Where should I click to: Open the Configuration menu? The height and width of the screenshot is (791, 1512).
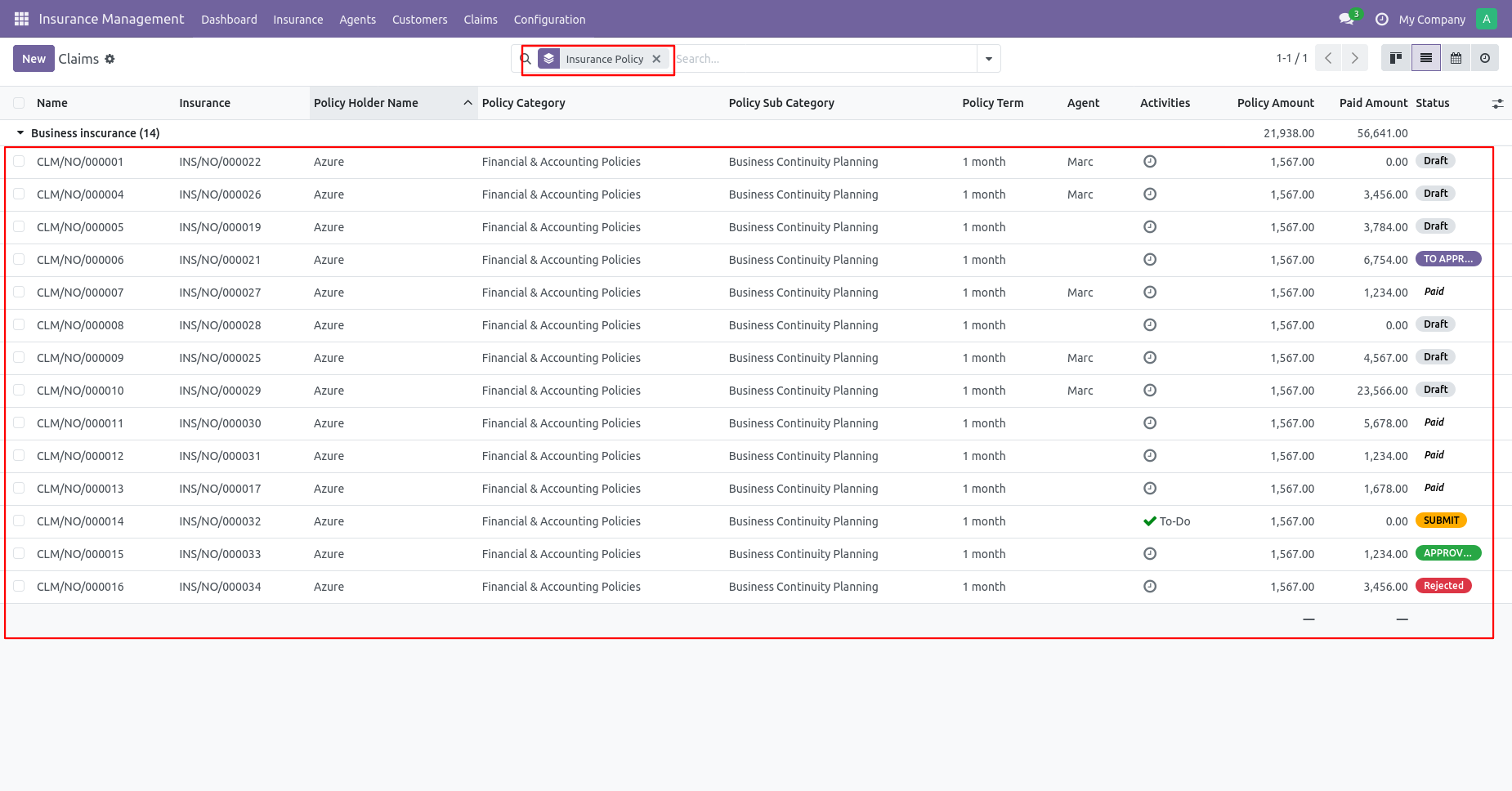click(x=549, y=20)
